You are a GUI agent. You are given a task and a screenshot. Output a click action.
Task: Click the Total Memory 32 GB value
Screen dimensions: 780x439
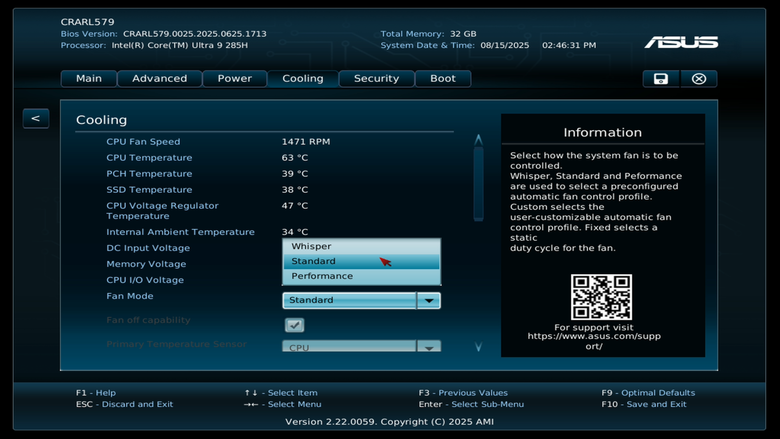pyautogui.click(x=463, y=34)
